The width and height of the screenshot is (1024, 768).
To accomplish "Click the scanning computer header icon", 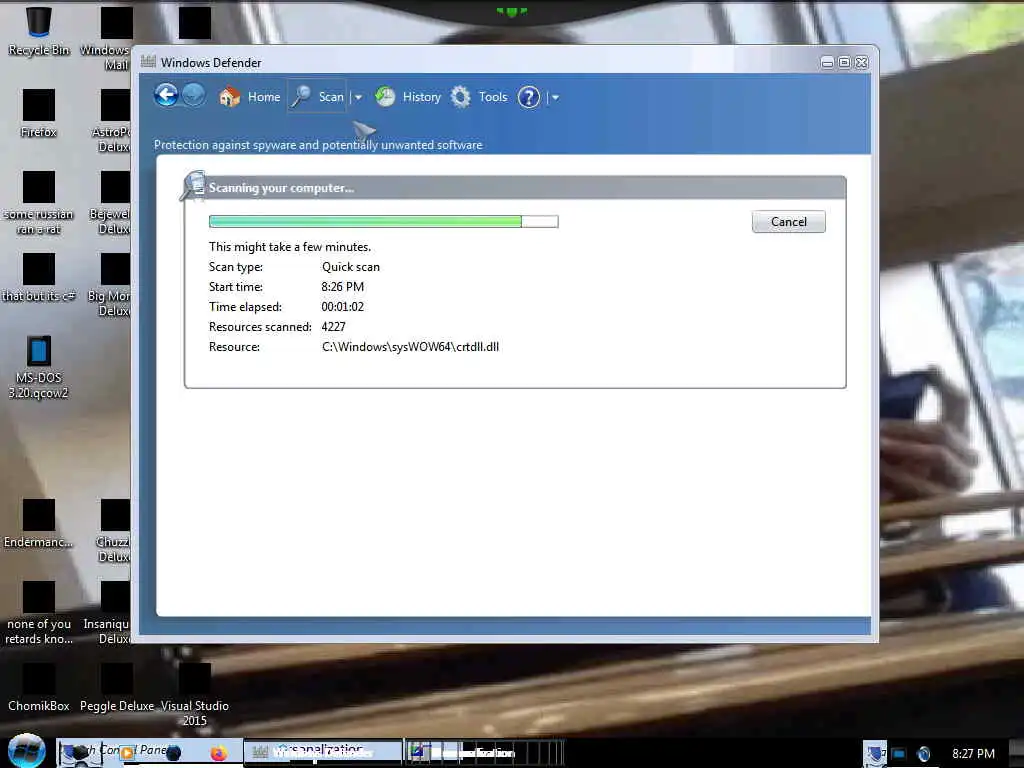I will [x=193, y=186].
